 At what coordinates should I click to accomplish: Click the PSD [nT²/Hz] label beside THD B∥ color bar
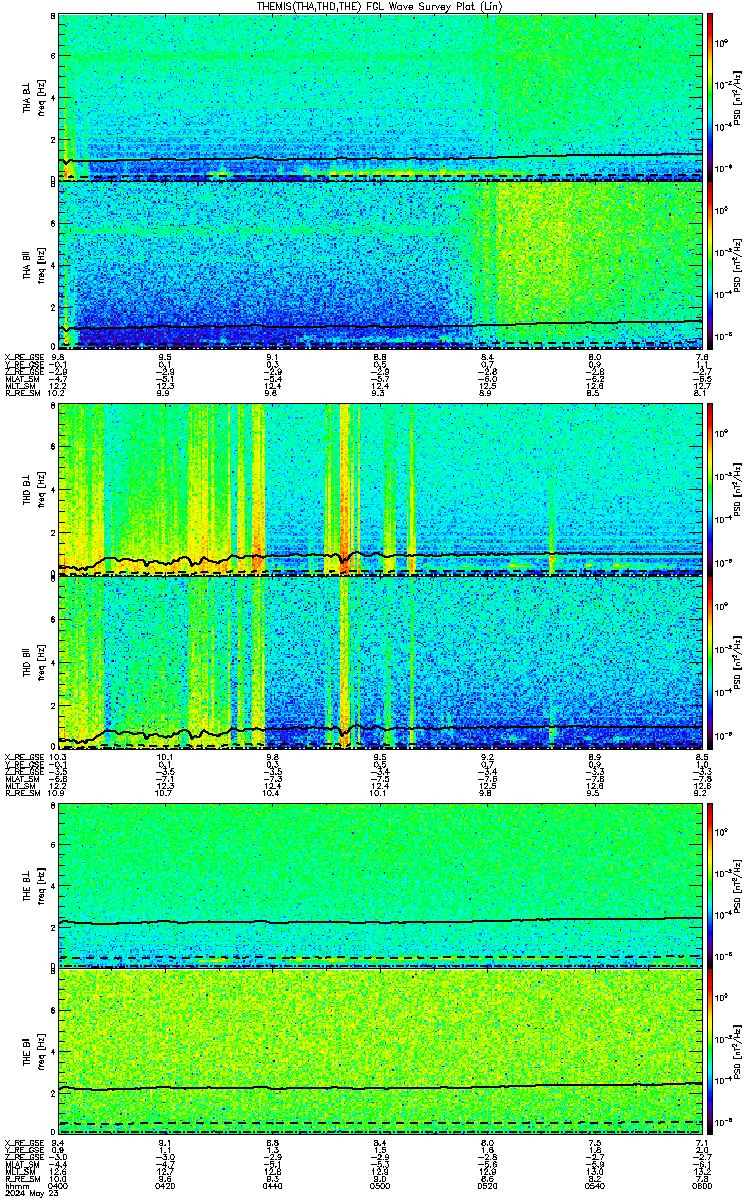[x=737, y=662]
